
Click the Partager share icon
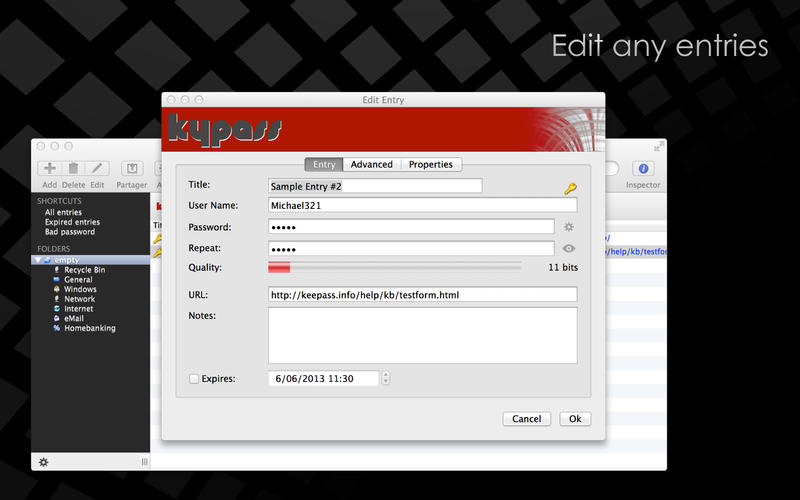pos(132,169)
